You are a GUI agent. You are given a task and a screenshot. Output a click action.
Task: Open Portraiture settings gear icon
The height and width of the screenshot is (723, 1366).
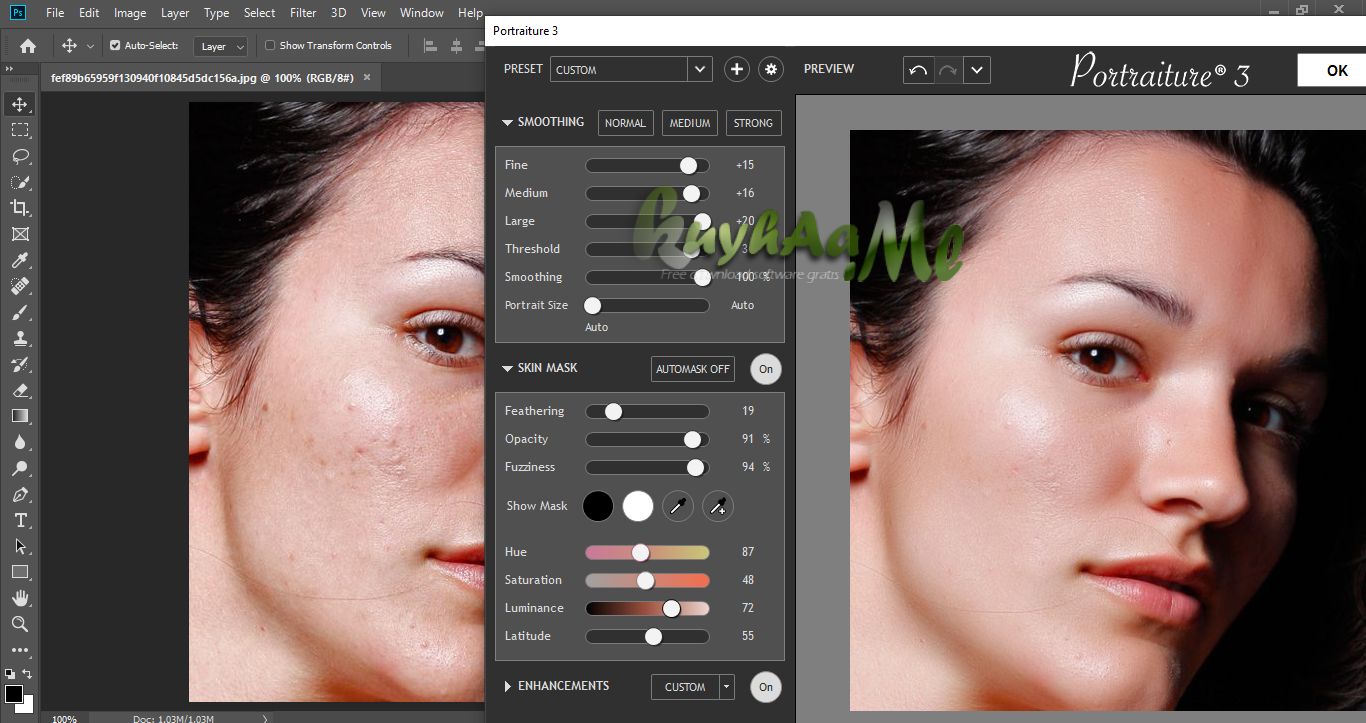click(x=771, y=69)
